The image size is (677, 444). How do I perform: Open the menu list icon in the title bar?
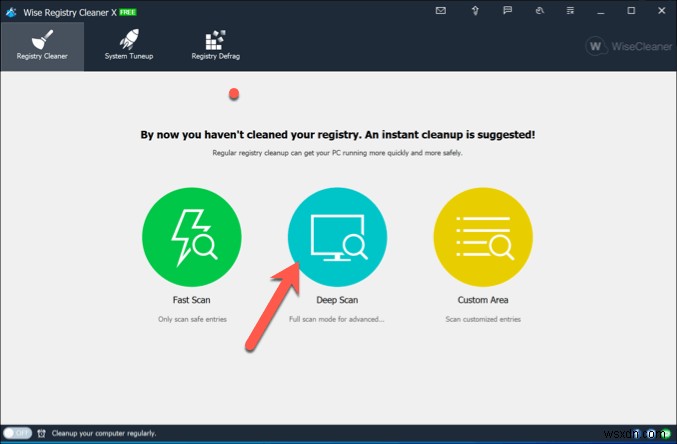tap(570, 11)
